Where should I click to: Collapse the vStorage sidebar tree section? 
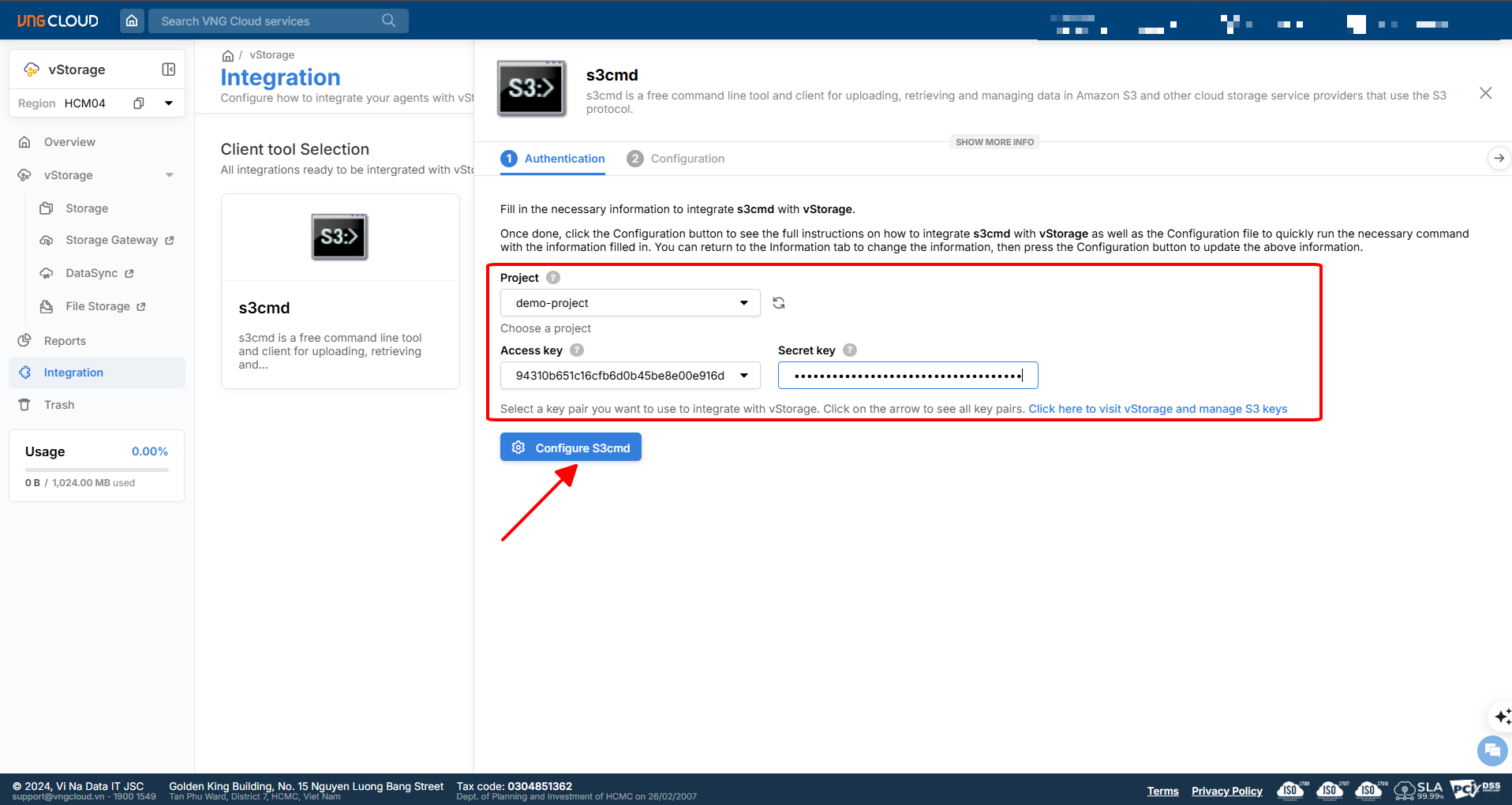coord(169,175)
